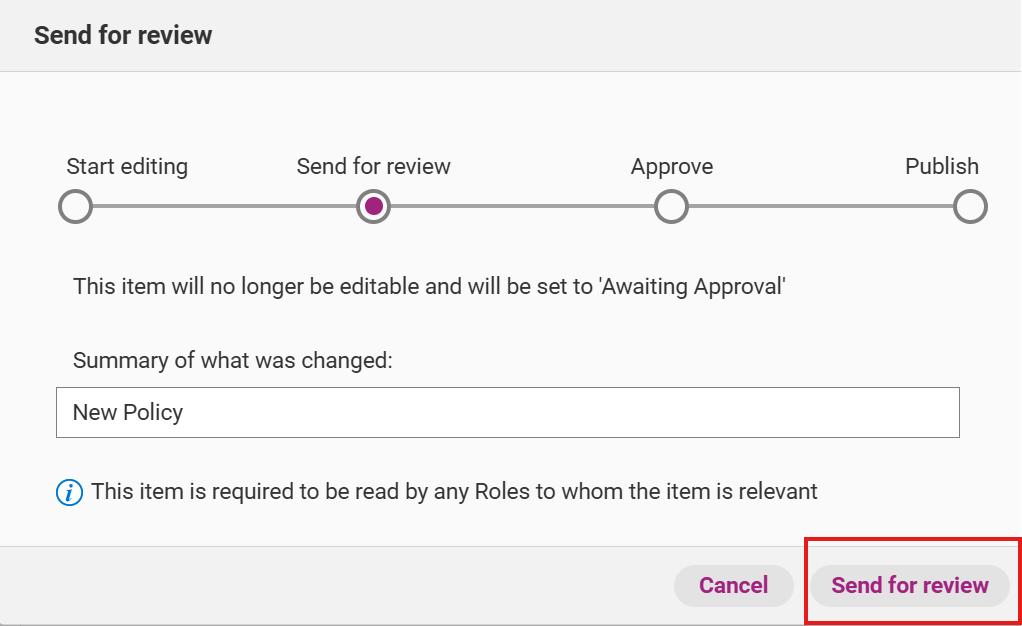Click the "Summary of what was changed:" label
This screenshot has height=626, width=1022.
click(x=233, y=360)
